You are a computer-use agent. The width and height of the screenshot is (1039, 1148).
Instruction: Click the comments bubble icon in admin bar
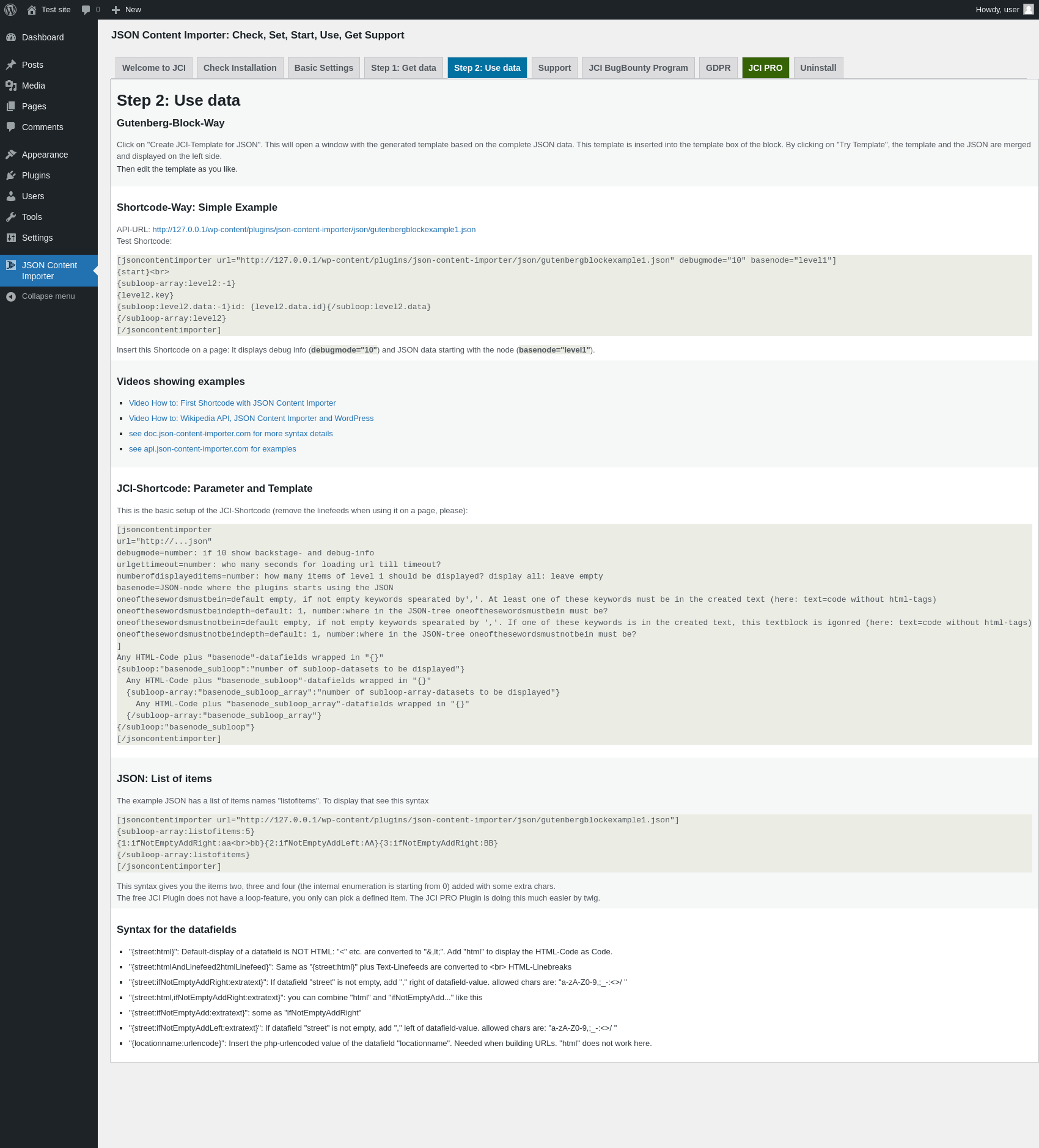[86, 10]
